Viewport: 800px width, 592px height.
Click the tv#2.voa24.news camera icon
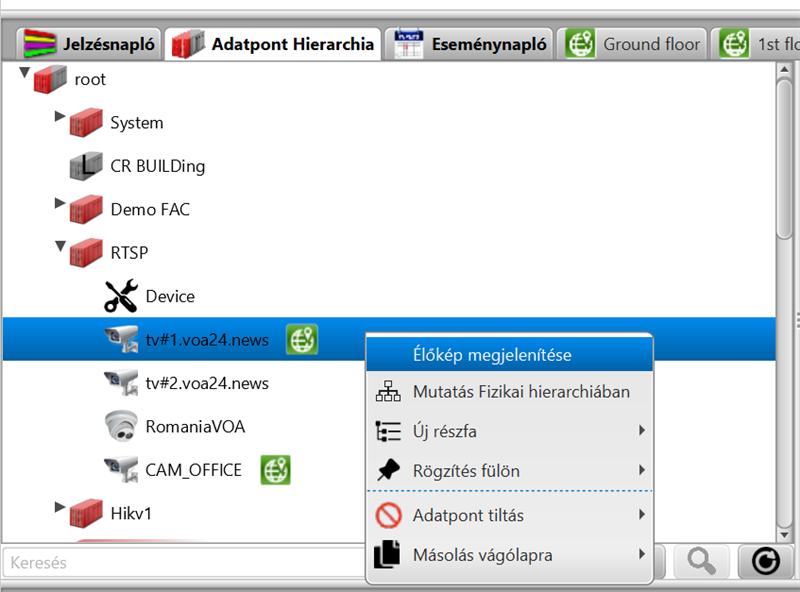(121, 383)
